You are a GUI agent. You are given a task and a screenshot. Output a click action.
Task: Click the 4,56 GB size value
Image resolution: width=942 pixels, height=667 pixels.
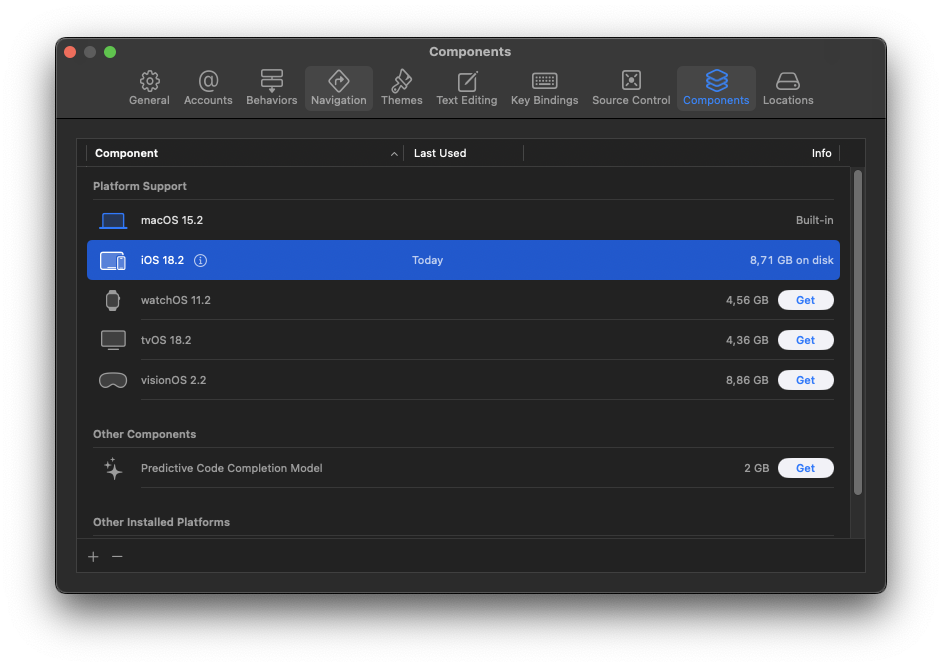point(747,300)
